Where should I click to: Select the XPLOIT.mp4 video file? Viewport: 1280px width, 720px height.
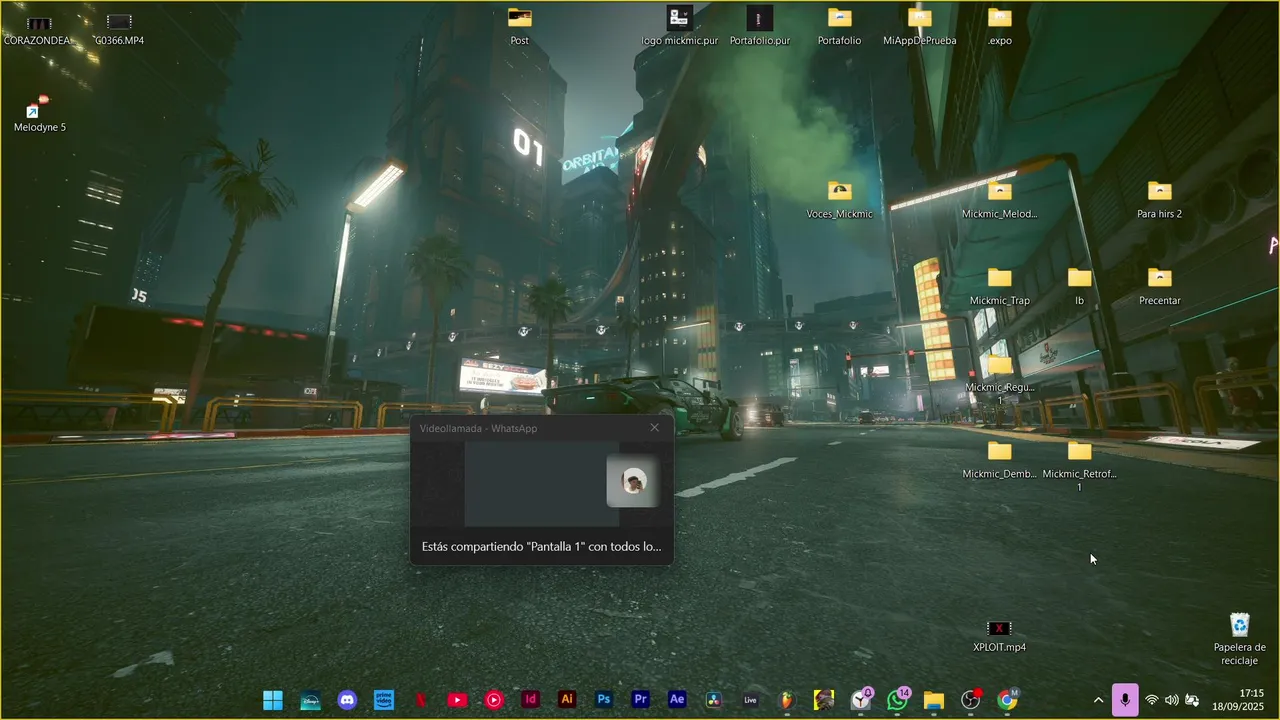click(1000, 635)
